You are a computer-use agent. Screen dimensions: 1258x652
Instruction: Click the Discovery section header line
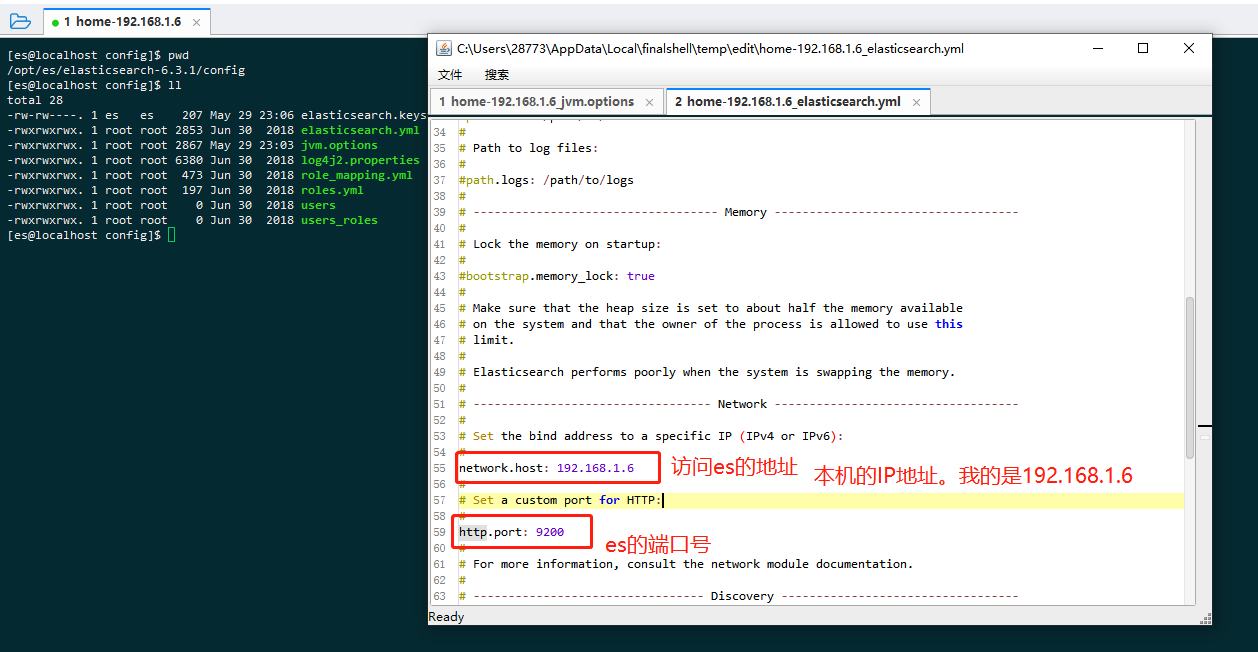[x=738, y=596]
